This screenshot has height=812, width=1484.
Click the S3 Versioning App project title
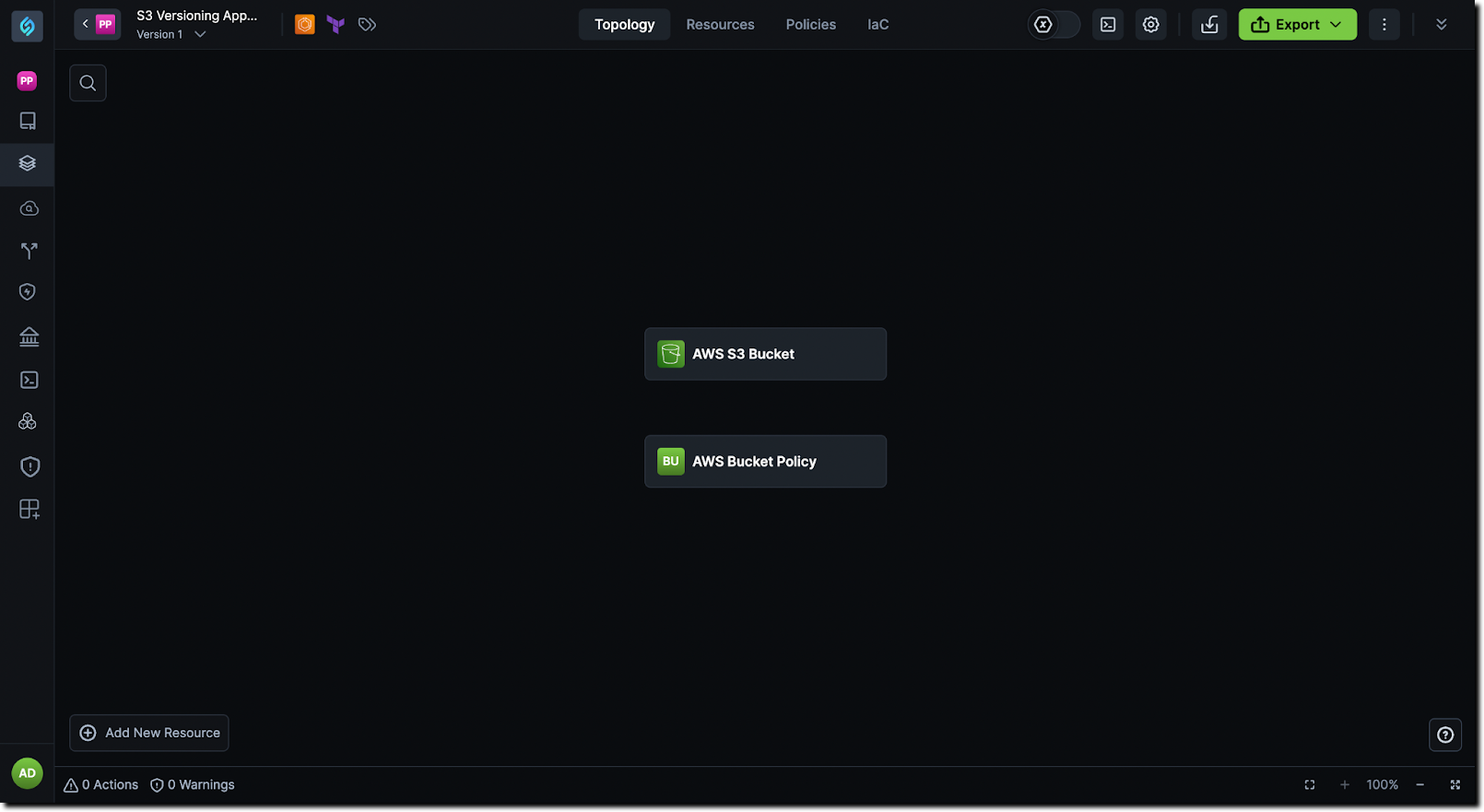pyautogui.click(x=197, y=16)
